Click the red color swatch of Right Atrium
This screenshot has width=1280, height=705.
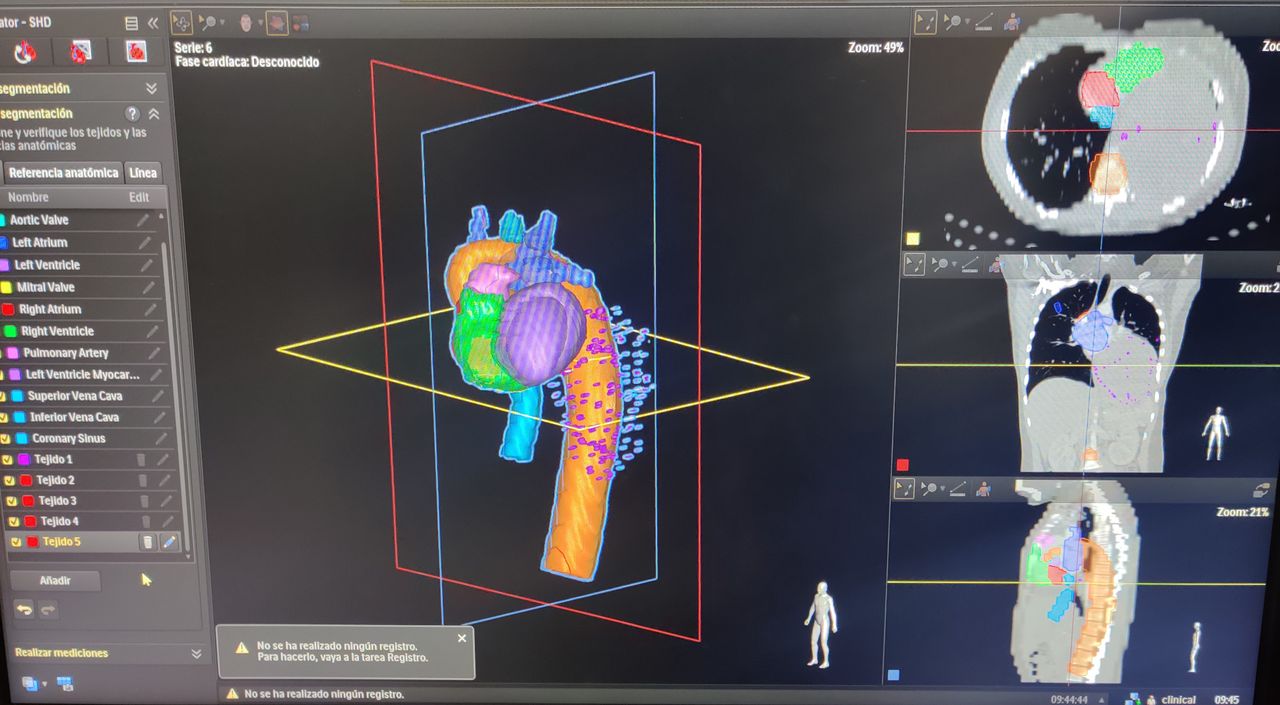point(6,309)
